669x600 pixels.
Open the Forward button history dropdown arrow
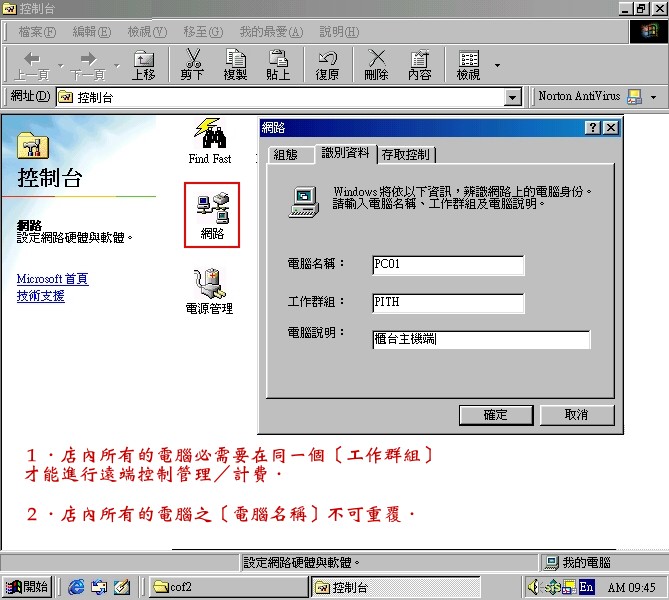coord(116,66)
